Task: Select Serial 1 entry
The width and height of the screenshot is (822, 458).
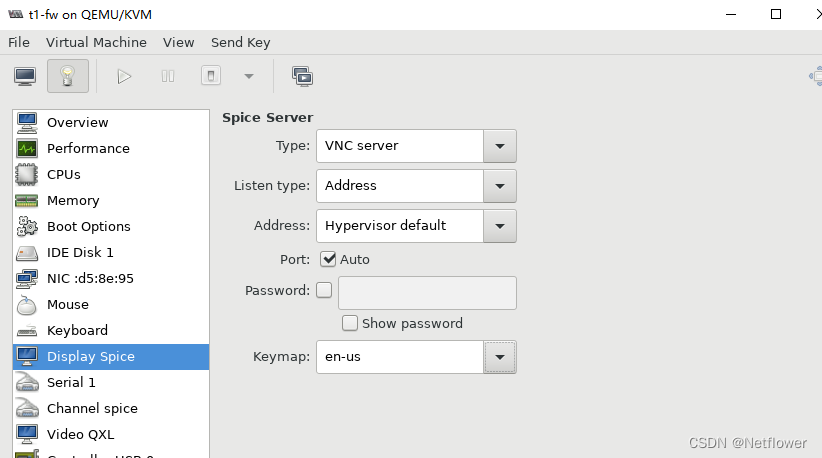Action: tap(111, 383)
